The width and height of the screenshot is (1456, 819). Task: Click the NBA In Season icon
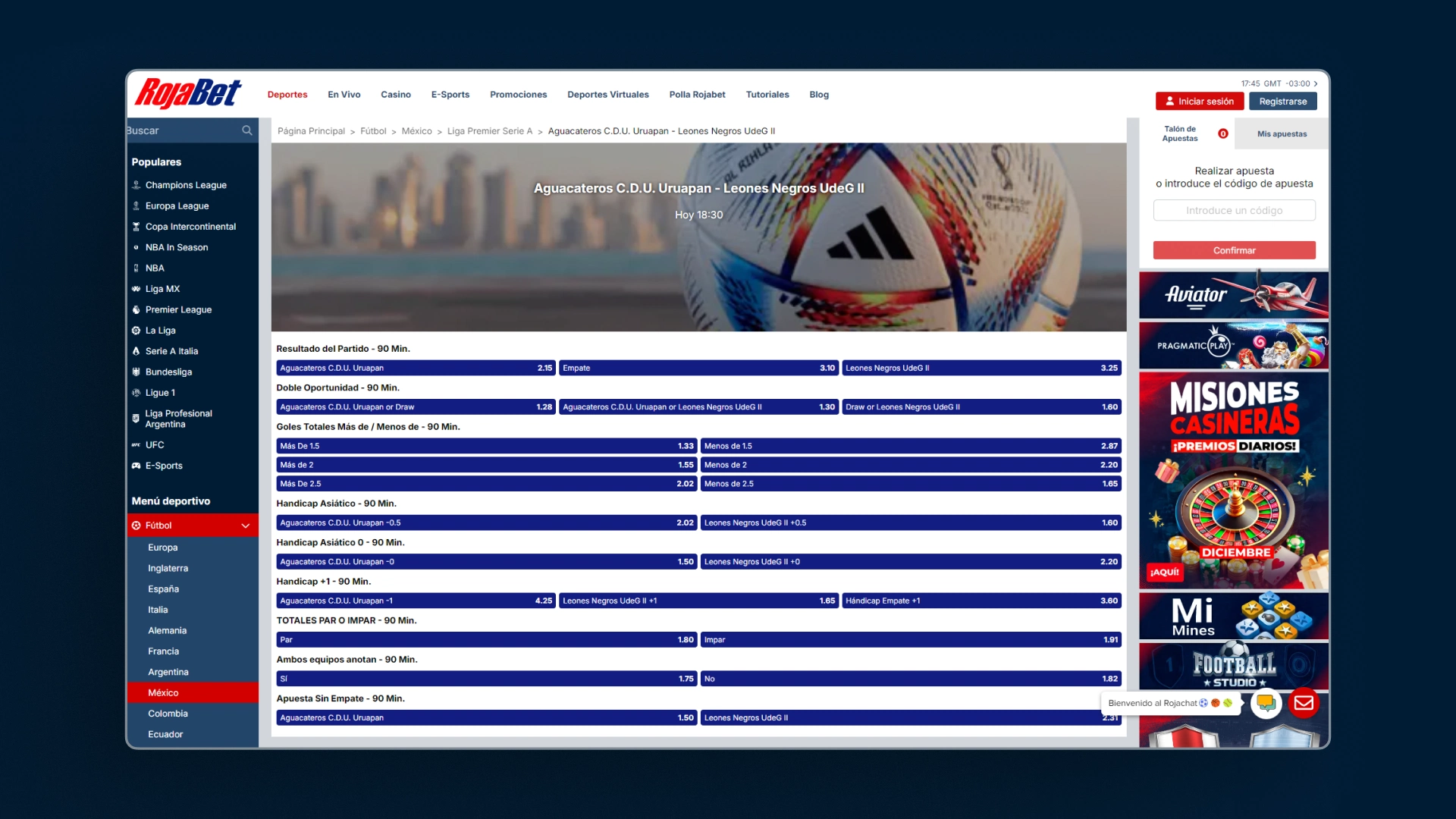pos(136,247)
